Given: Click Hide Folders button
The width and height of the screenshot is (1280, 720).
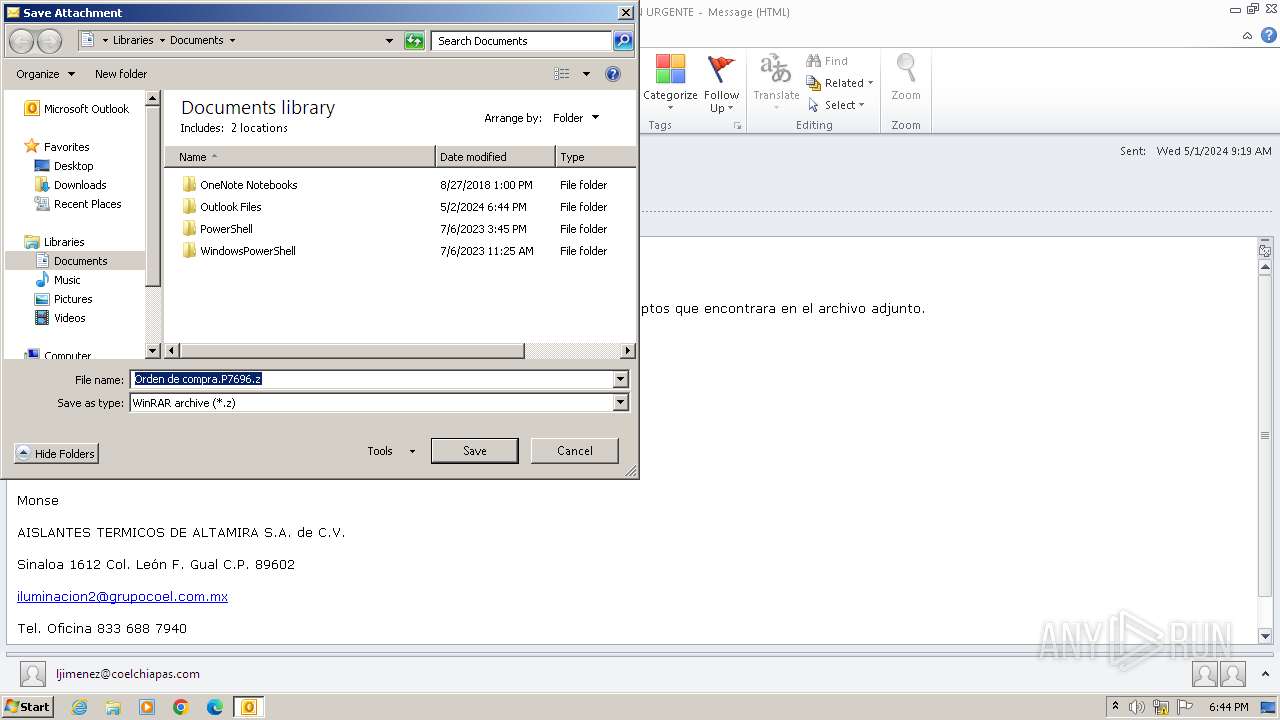Looking at the screenshot, I should [57, 454].
